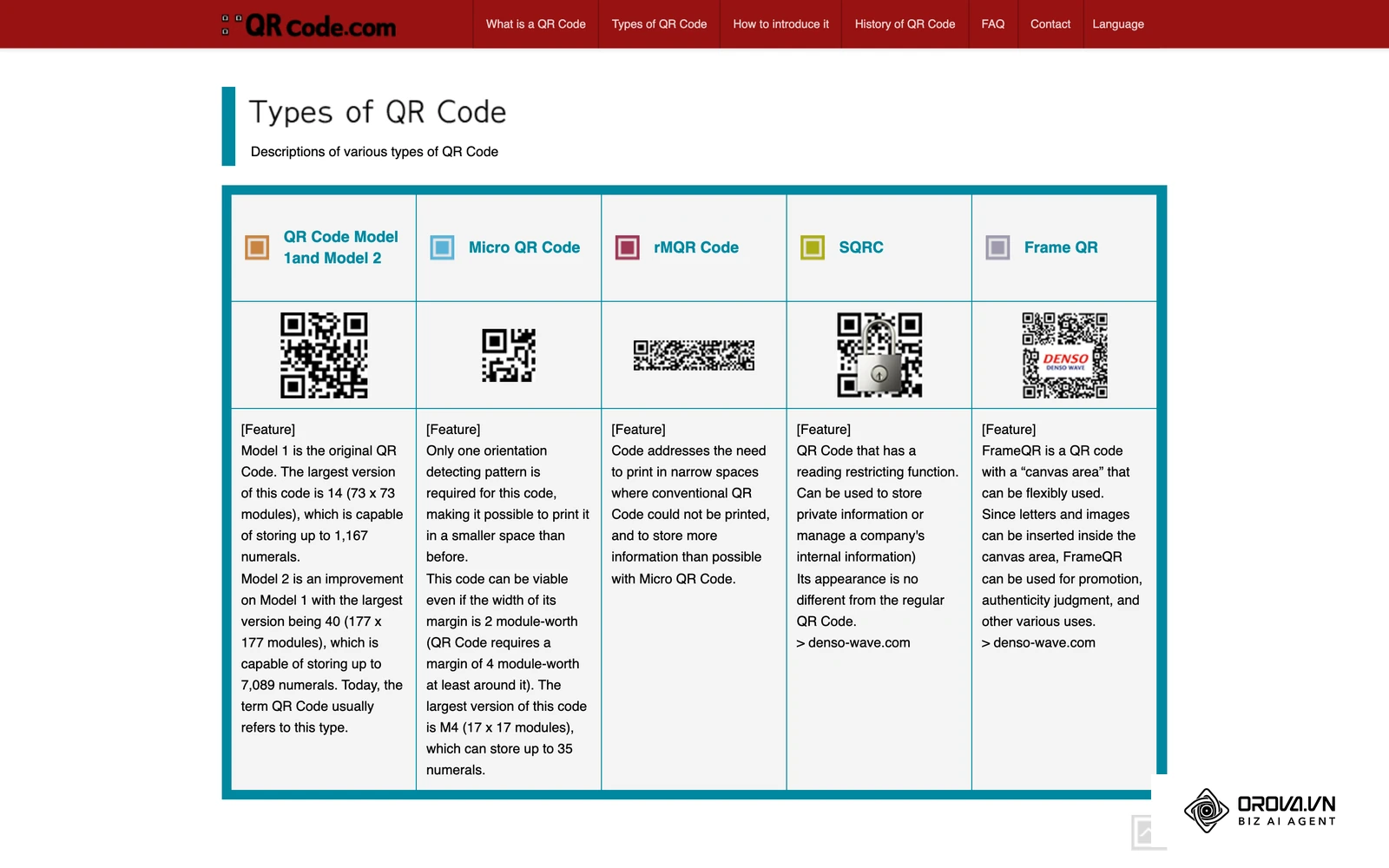Open the What is a QR Code menu
Image resolution: width=1389 pixels, height=868 pixels.
coord(536,24)
